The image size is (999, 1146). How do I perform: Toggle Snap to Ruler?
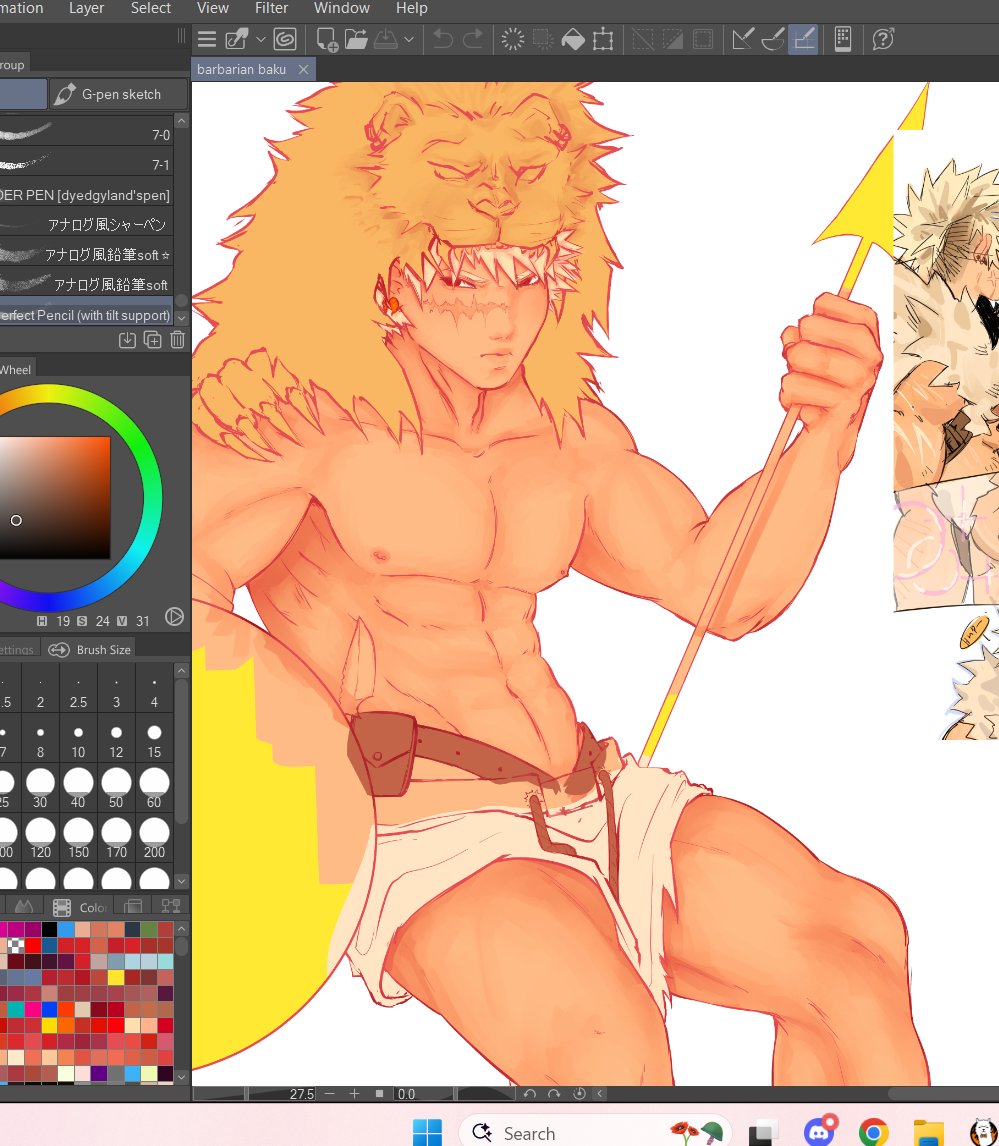742,39
